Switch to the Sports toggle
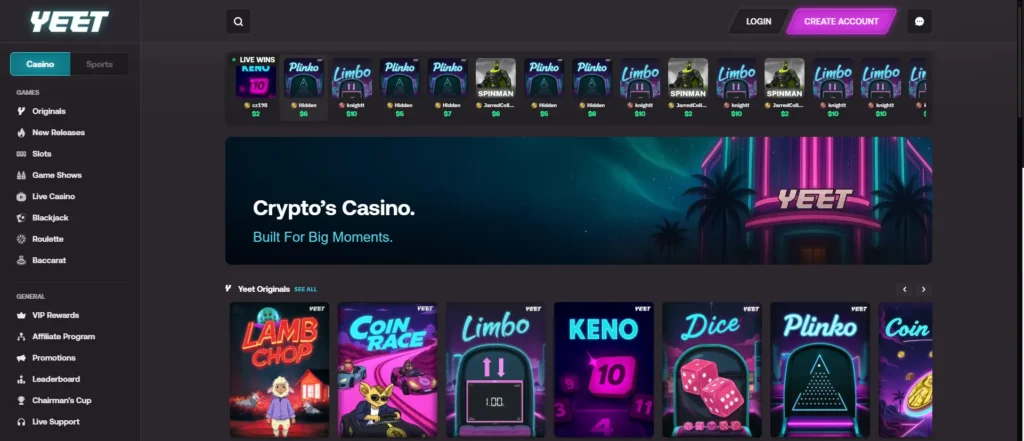 [x=99, y=64]
